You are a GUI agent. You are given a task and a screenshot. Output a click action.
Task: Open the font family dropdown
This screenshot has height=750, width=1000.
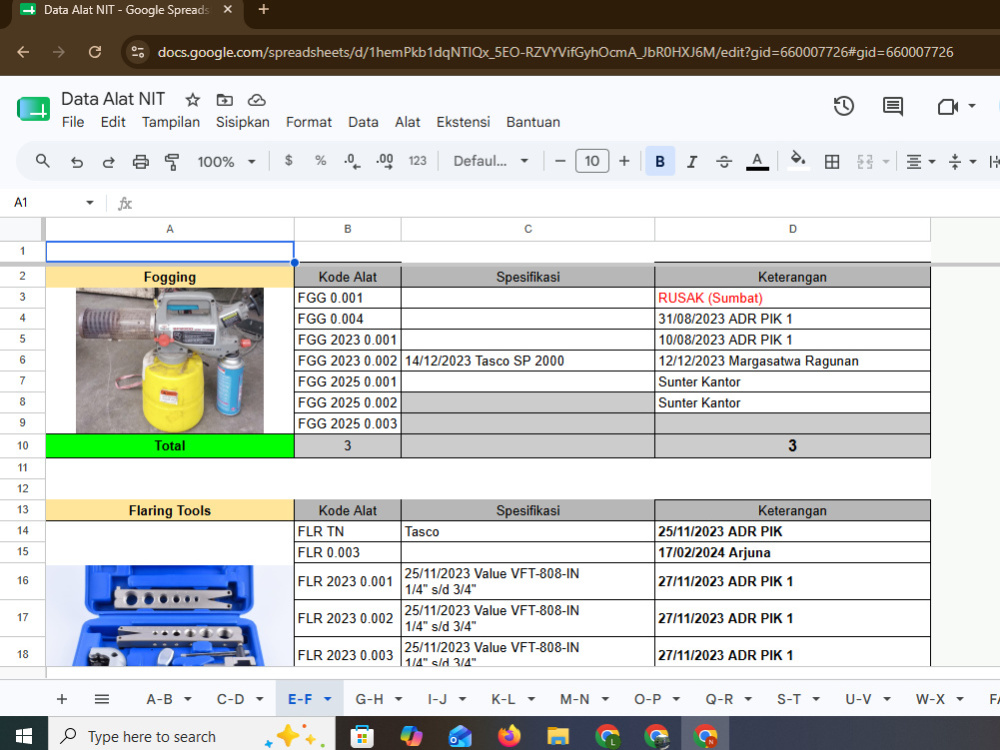(490, 161)
